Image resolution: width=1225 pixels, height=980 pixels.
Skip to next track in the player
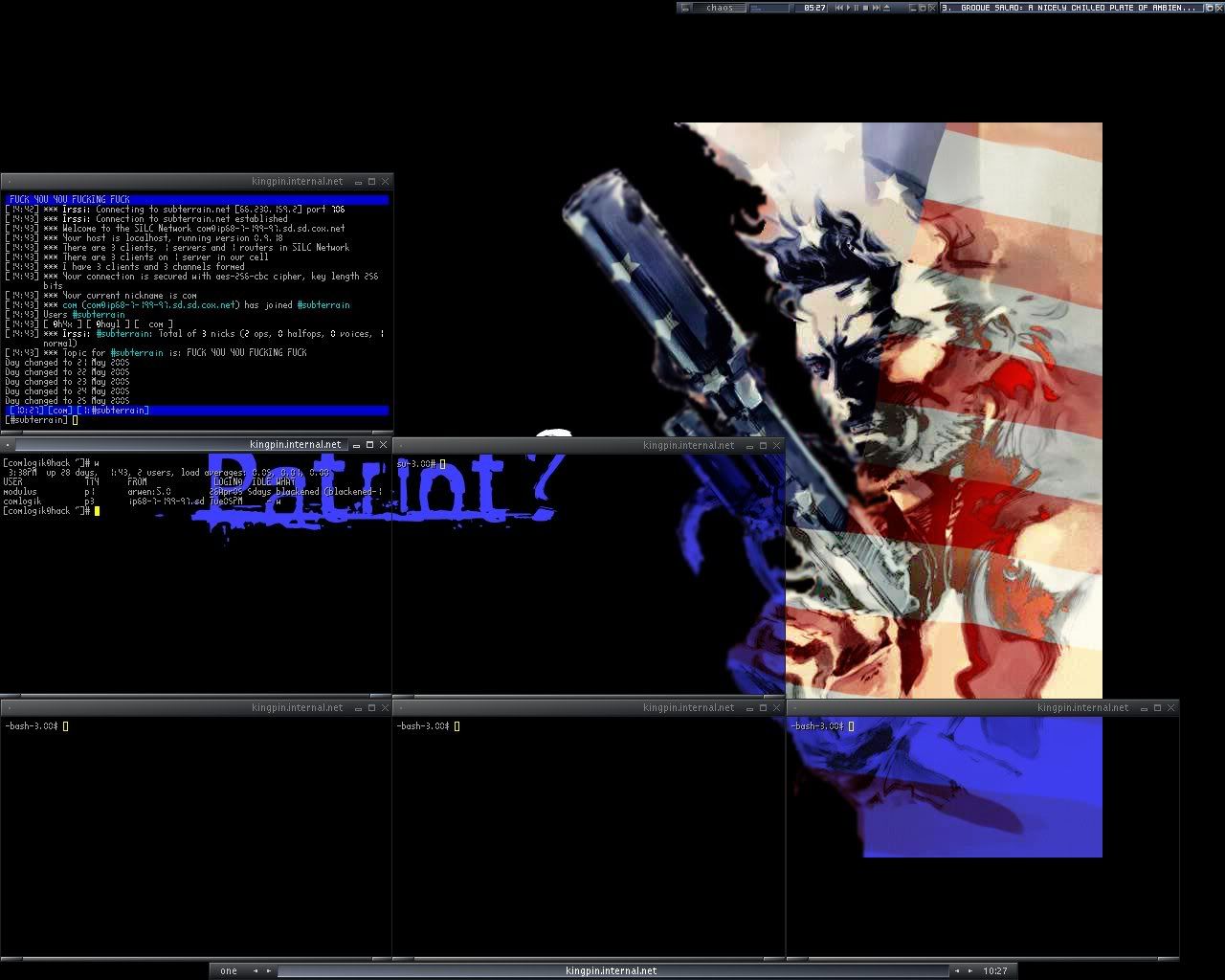coord(876,8)
